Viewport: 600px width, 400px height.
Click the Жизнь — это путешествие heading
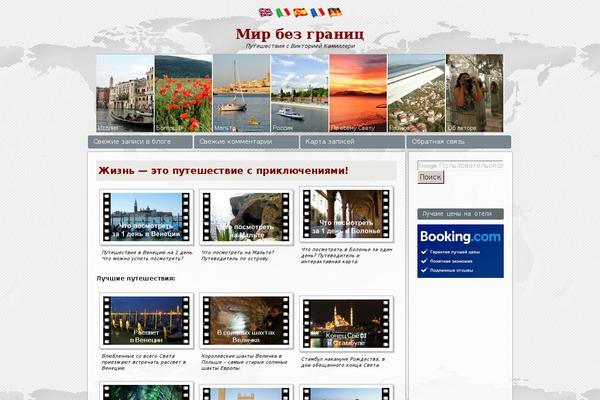223,171
